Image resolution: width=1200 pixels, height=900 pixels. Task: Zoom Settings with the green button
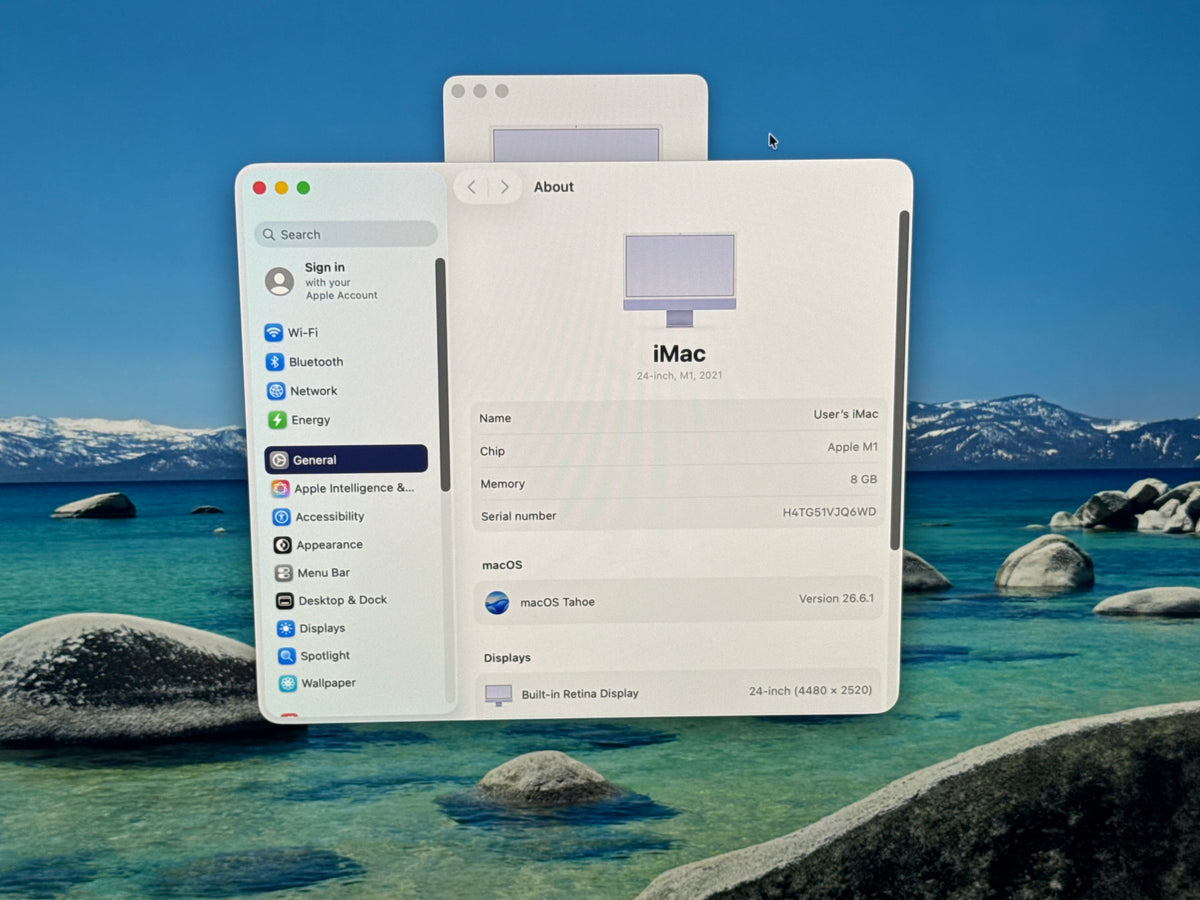(303, 188)
